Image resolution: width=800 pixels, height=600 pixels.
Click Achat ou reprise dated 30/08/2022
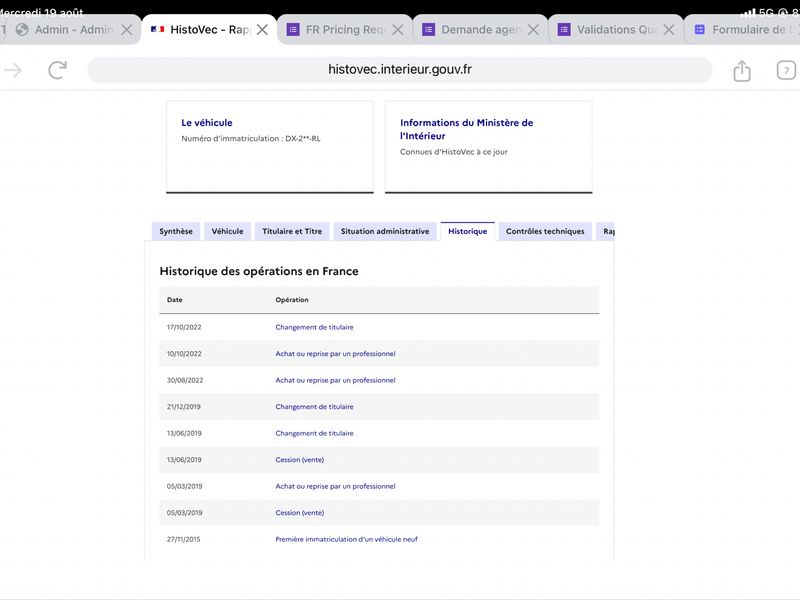coord(335,380)
